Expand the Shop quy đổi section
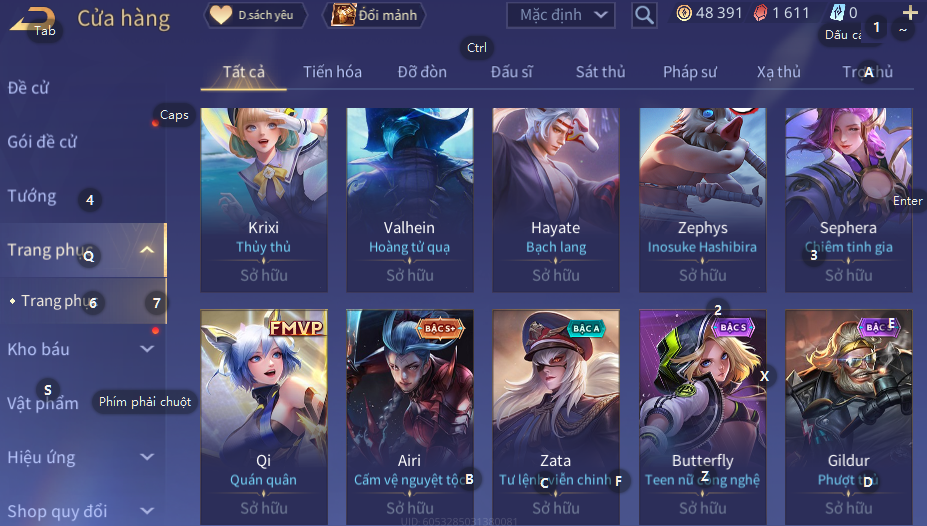This screenshot has height=526, width=927. point(147,511)
